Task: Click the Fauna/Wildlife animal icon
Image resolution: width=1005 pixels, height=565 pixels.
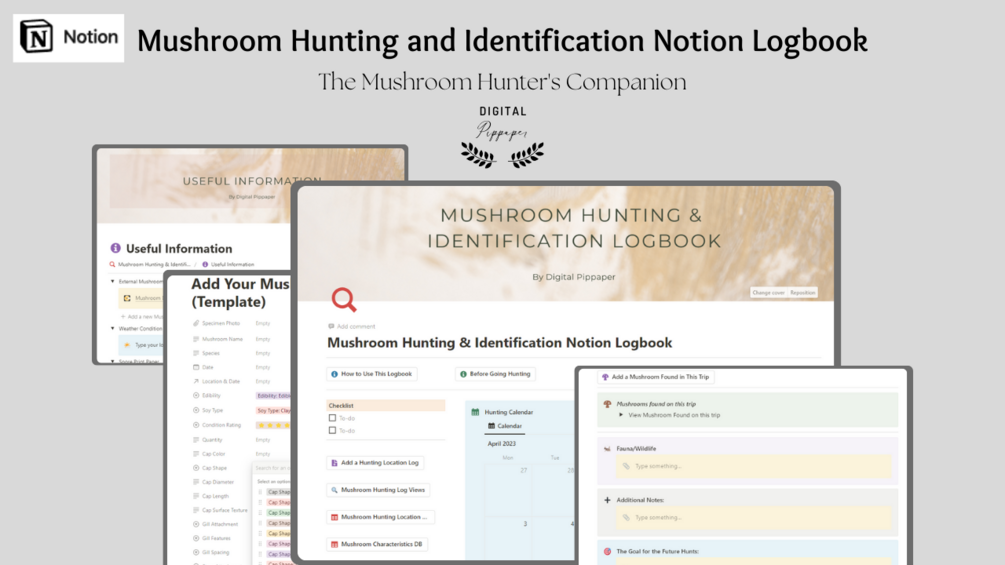Action: coord(607,449)
